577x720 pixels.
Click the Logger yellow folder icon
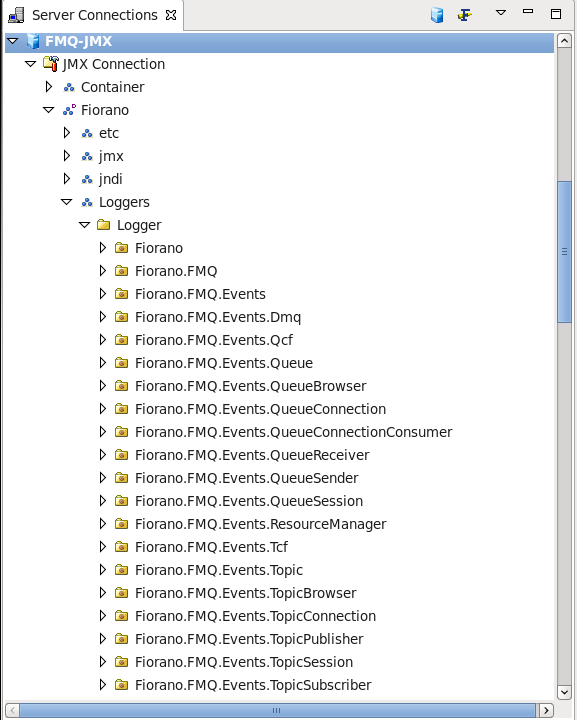click(104, 225)
